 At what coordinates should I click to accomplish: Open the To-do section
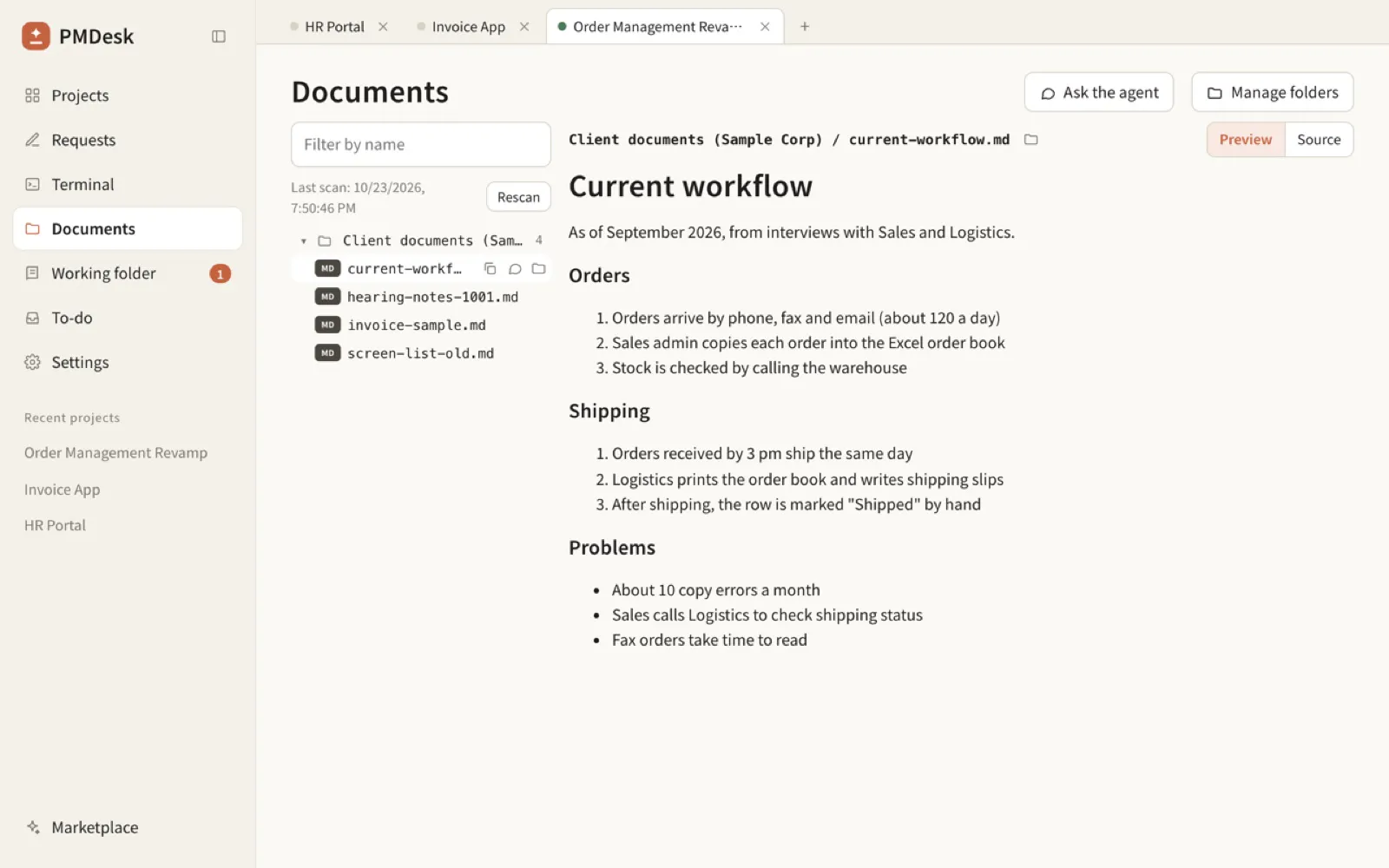[128, 318]
